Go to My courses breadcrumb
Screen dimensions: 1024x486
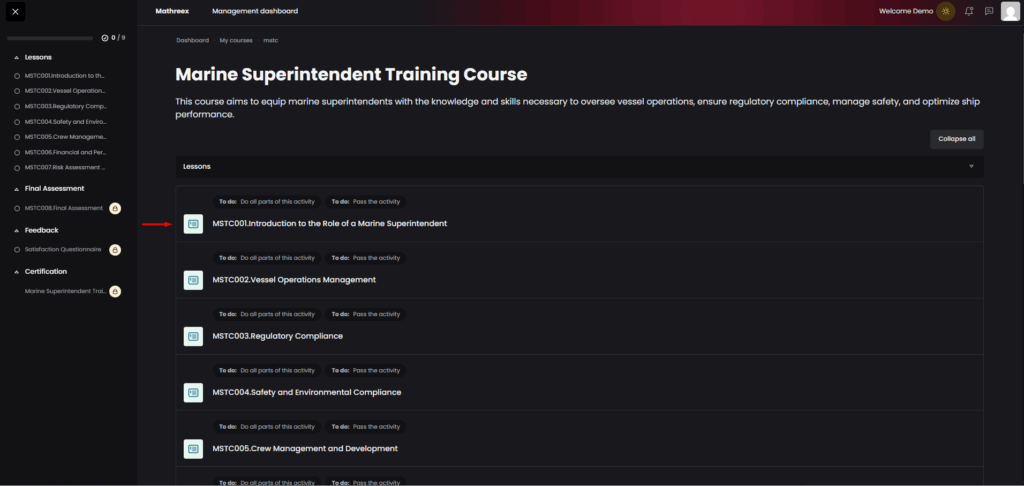coord(236,40)
